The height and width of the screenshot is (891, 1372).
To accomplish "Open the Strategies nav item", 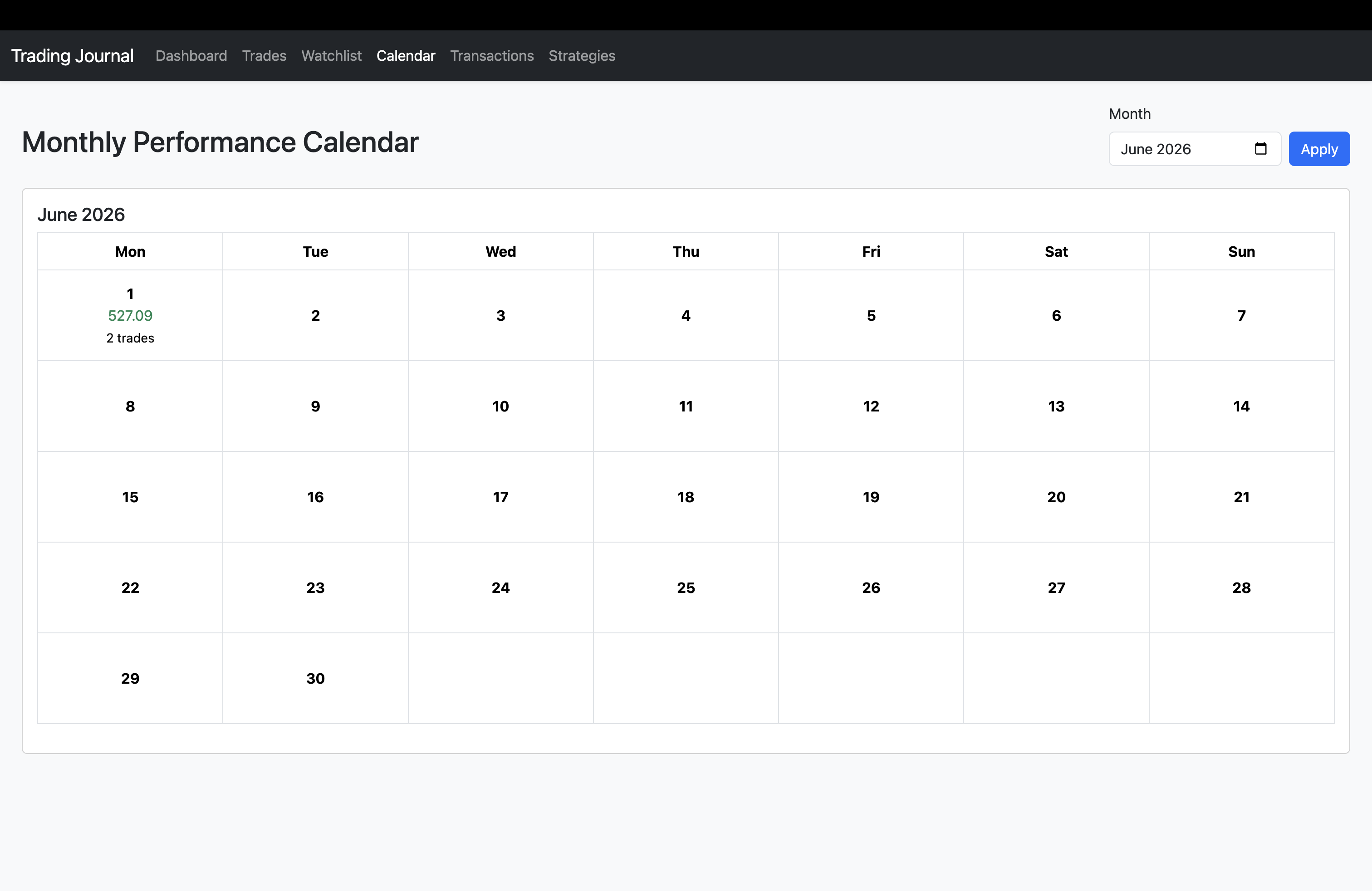I will (582, 56).
